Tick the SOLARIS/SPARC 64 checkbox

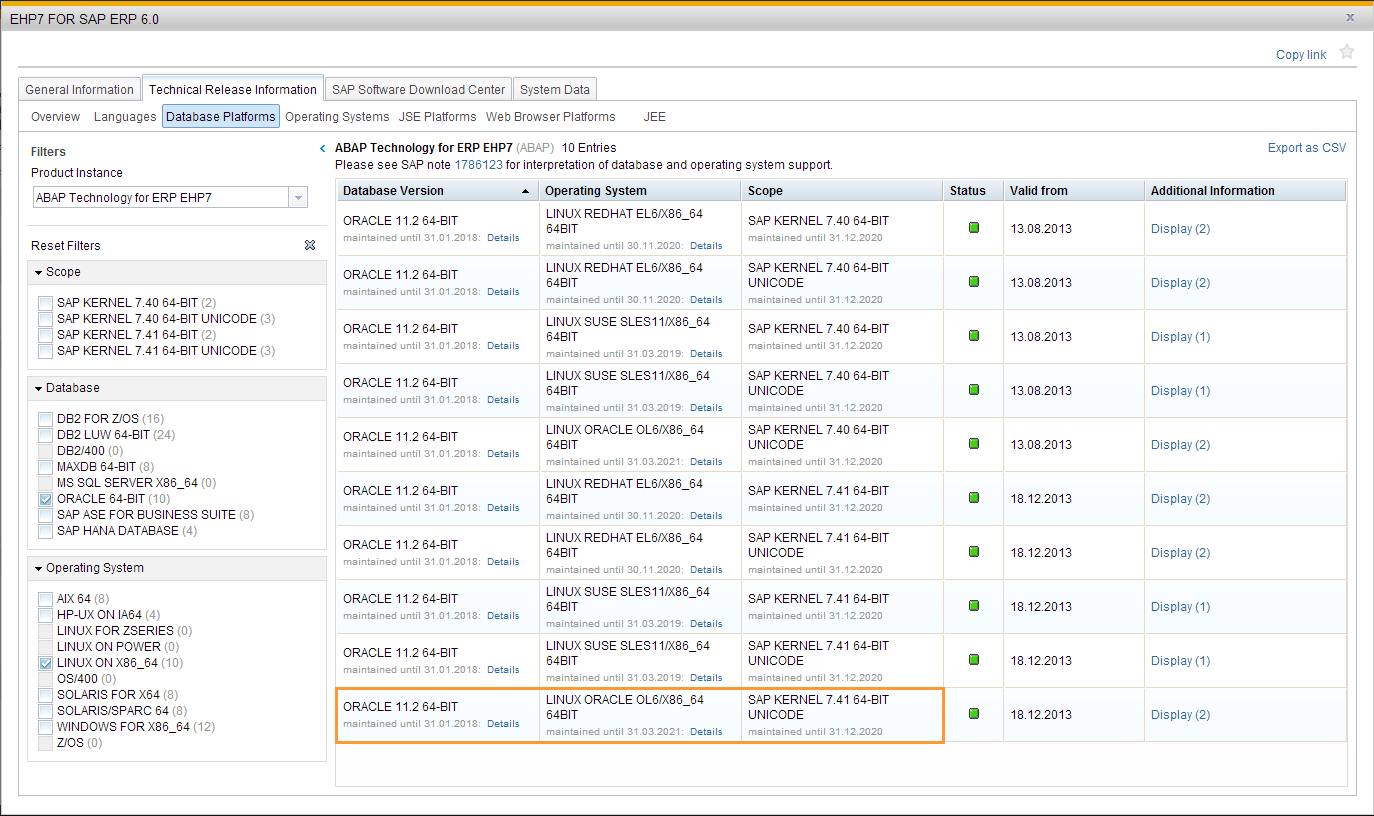[45, 711]
